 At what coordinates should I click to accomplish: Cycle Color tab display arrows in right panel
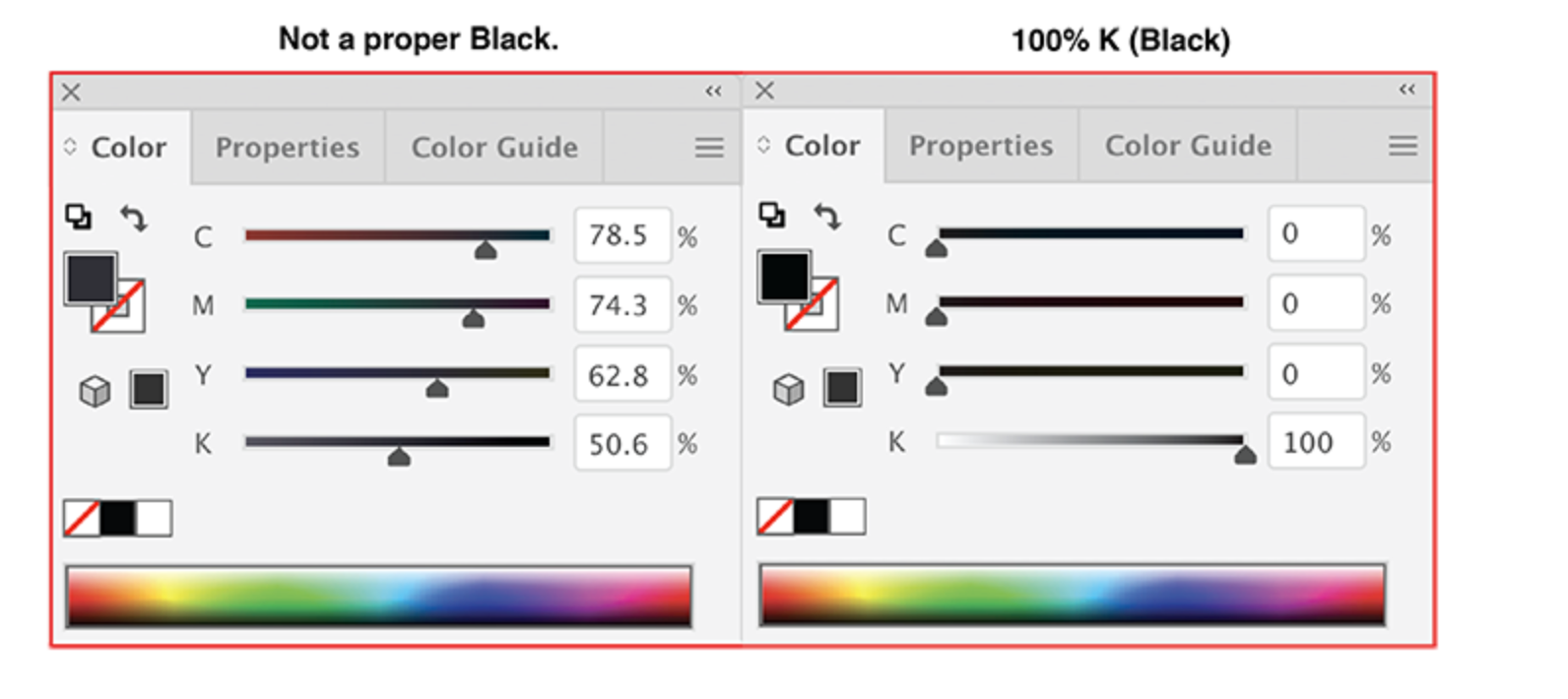click(762, 145)
